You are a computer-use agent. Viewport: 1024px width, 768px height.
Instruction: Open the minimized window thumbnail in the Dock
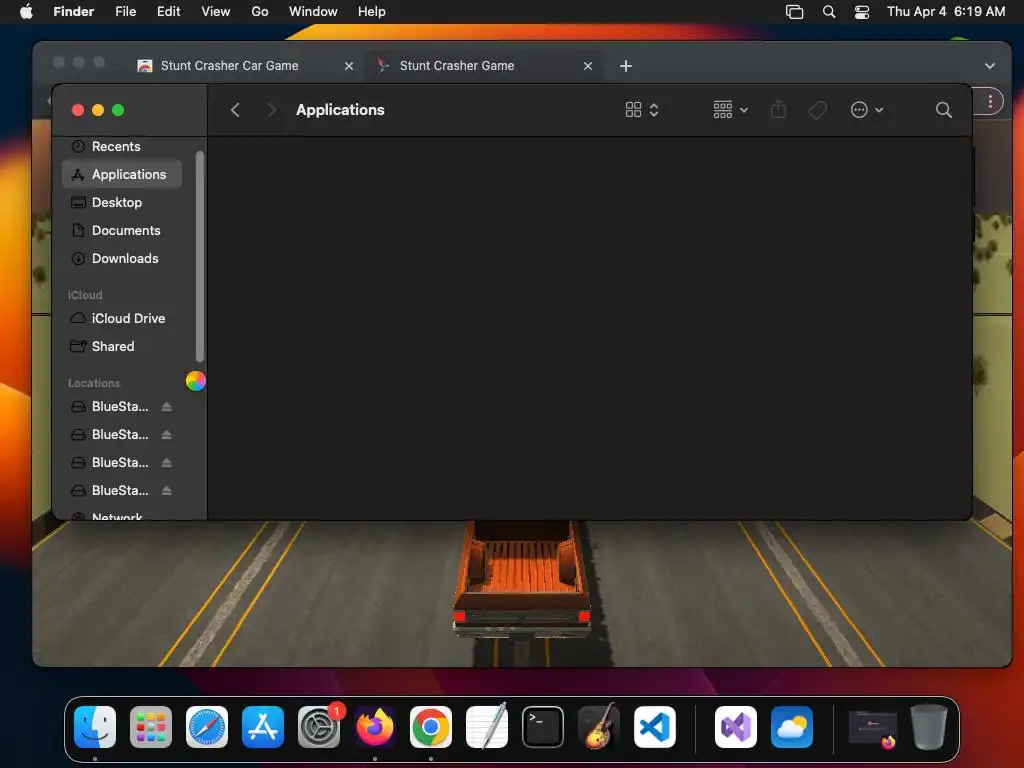point(872,728)
